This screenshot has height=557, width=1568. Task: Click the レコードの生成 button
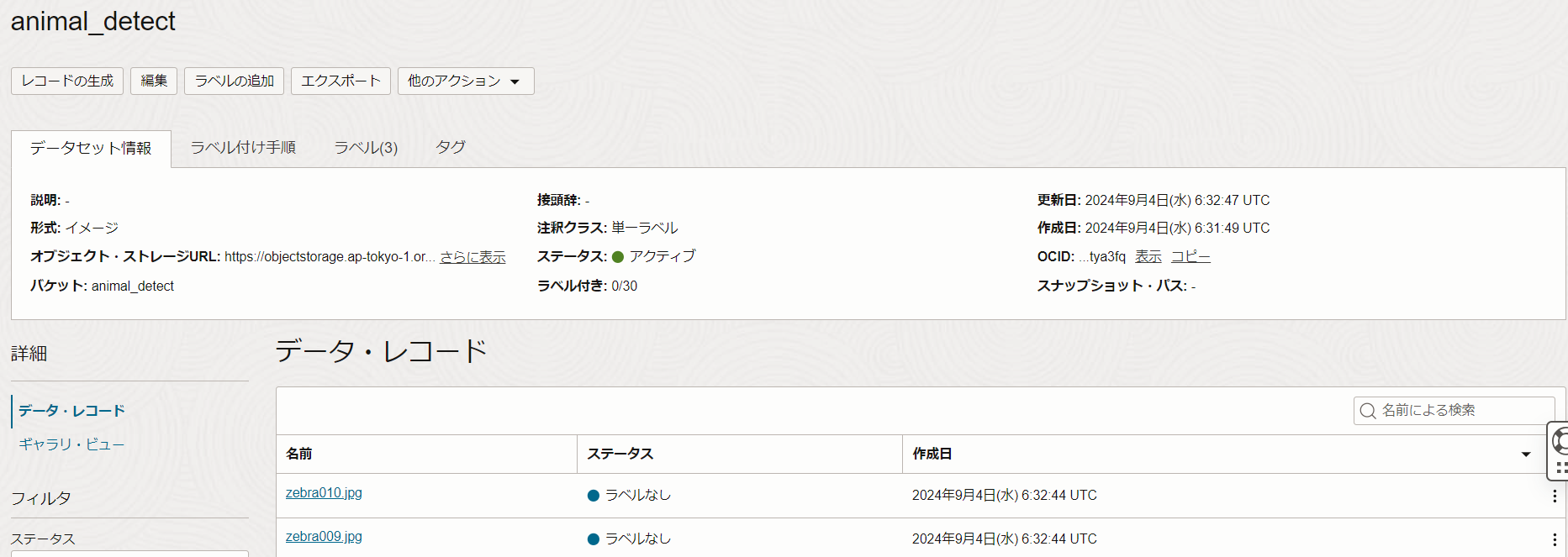pyautogui.click(x=67, y=81)
